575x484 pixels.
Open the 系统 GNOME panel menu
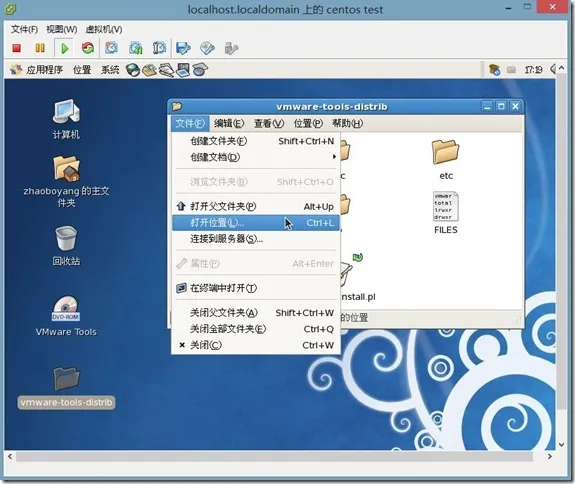click(110, 70)
